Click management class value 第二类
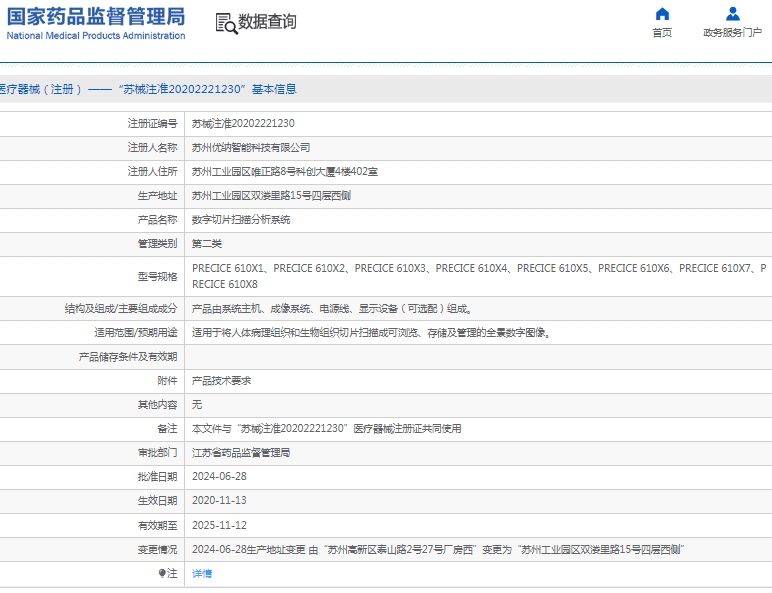772x593 pixels. [207, 244]
